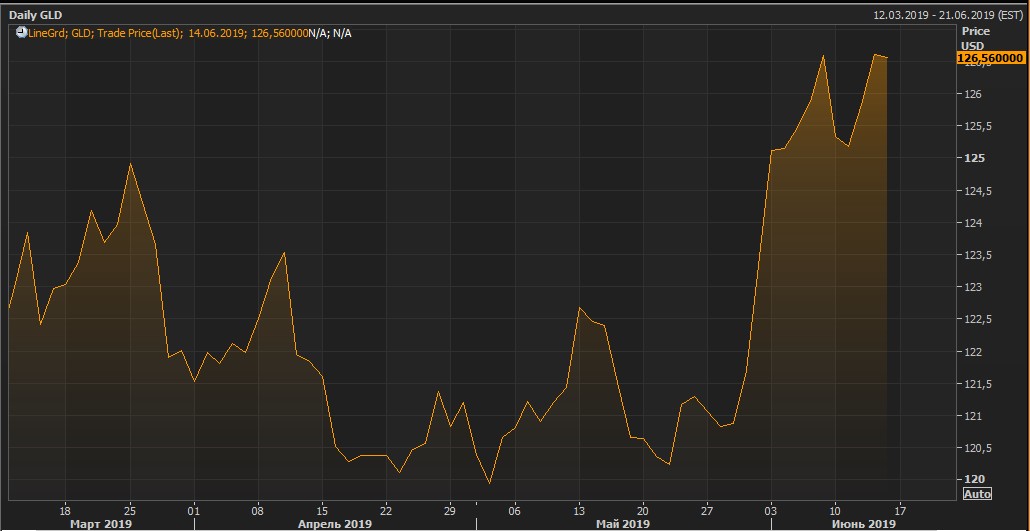Click the Price USD axis heading

[974, 38]
